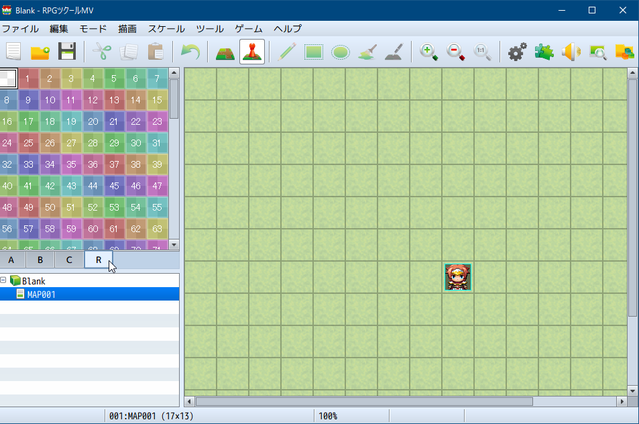
Task: Open the ツール menu
Action: click(x=210, y=29)
